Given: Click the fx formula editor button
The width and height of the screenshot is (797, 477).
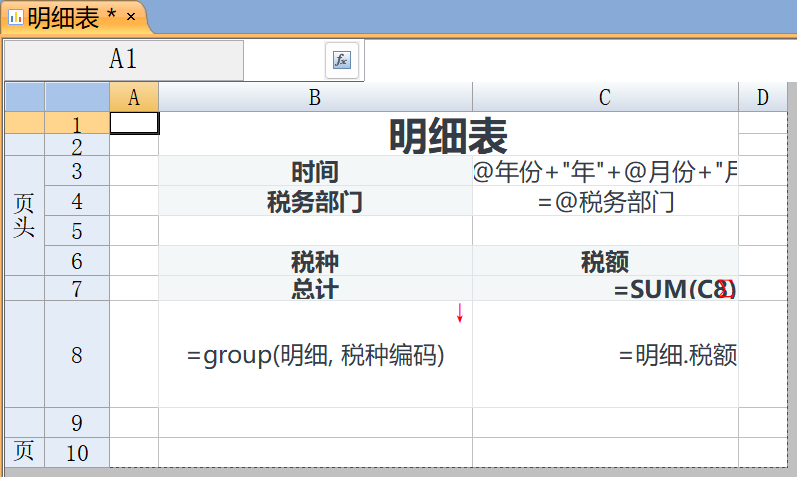Looking at the screenshot, I should [x=341, y=60].
